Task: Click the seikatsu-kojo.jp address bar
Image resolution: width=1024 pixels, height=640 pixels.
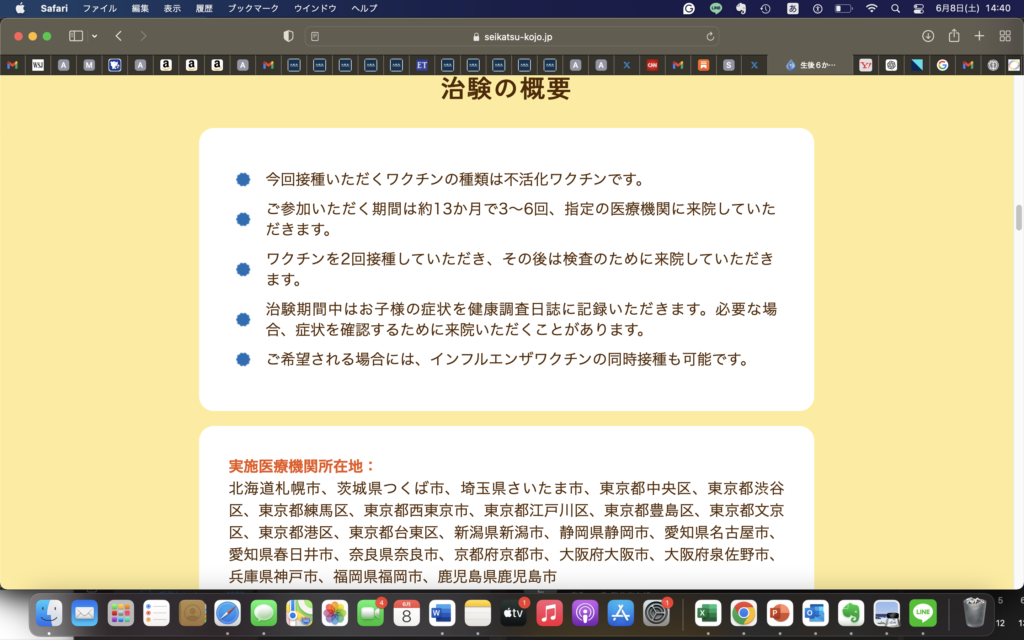Action: 512,36
